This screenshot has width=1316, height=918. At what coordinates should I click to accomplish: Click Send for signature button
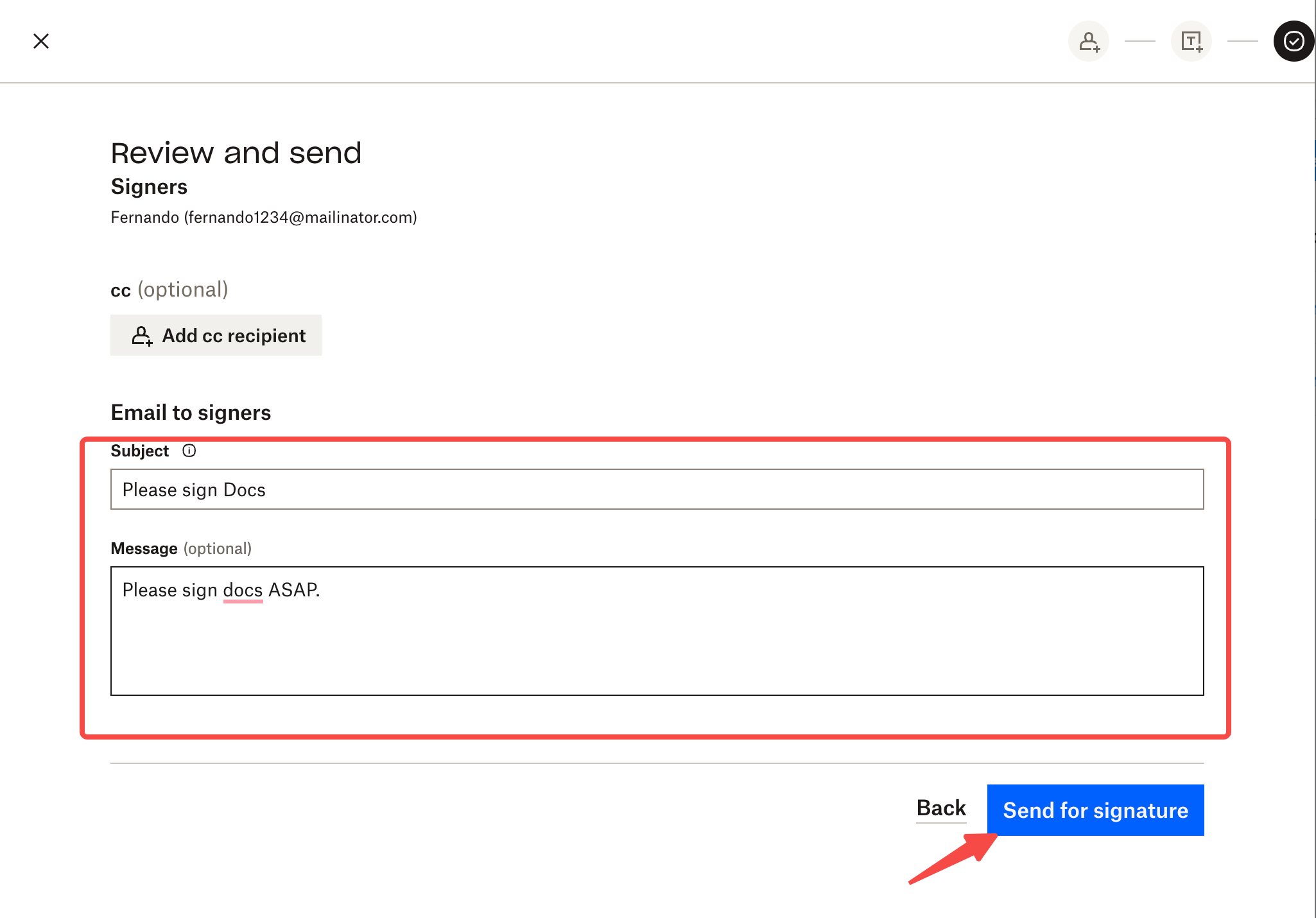point(1095,810)
